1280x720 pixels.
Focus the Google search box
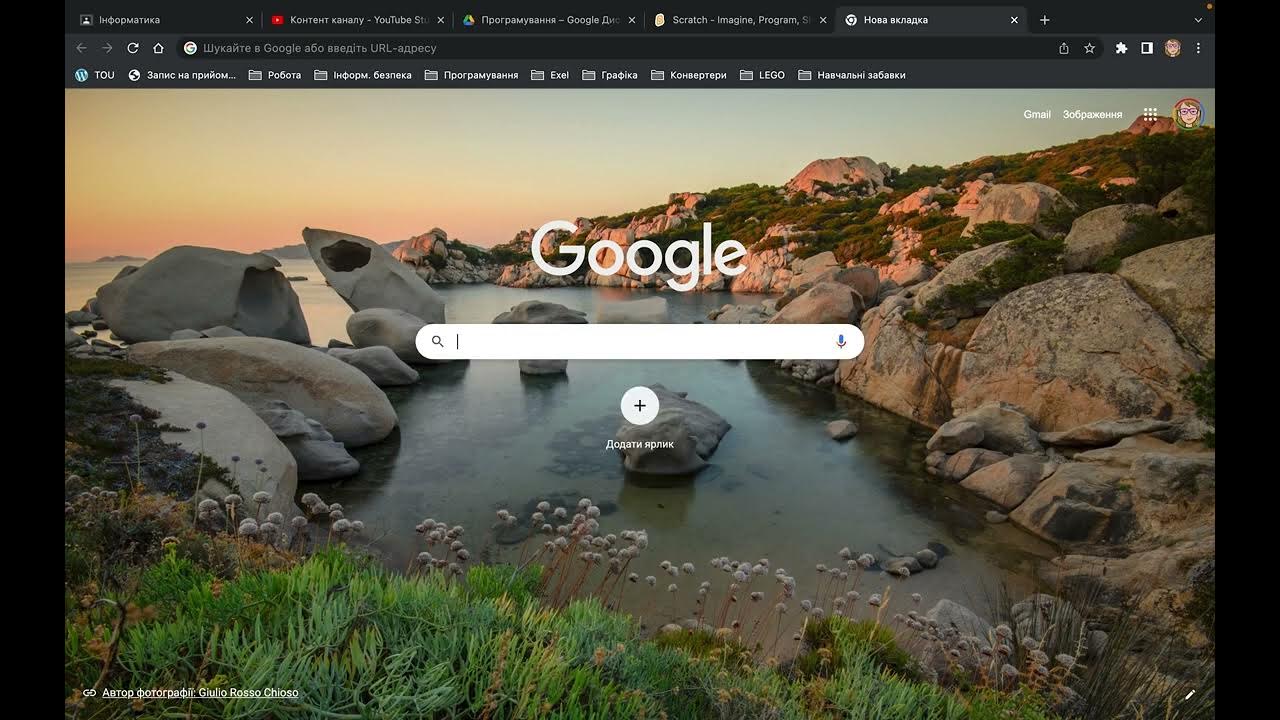coord(640,342)
